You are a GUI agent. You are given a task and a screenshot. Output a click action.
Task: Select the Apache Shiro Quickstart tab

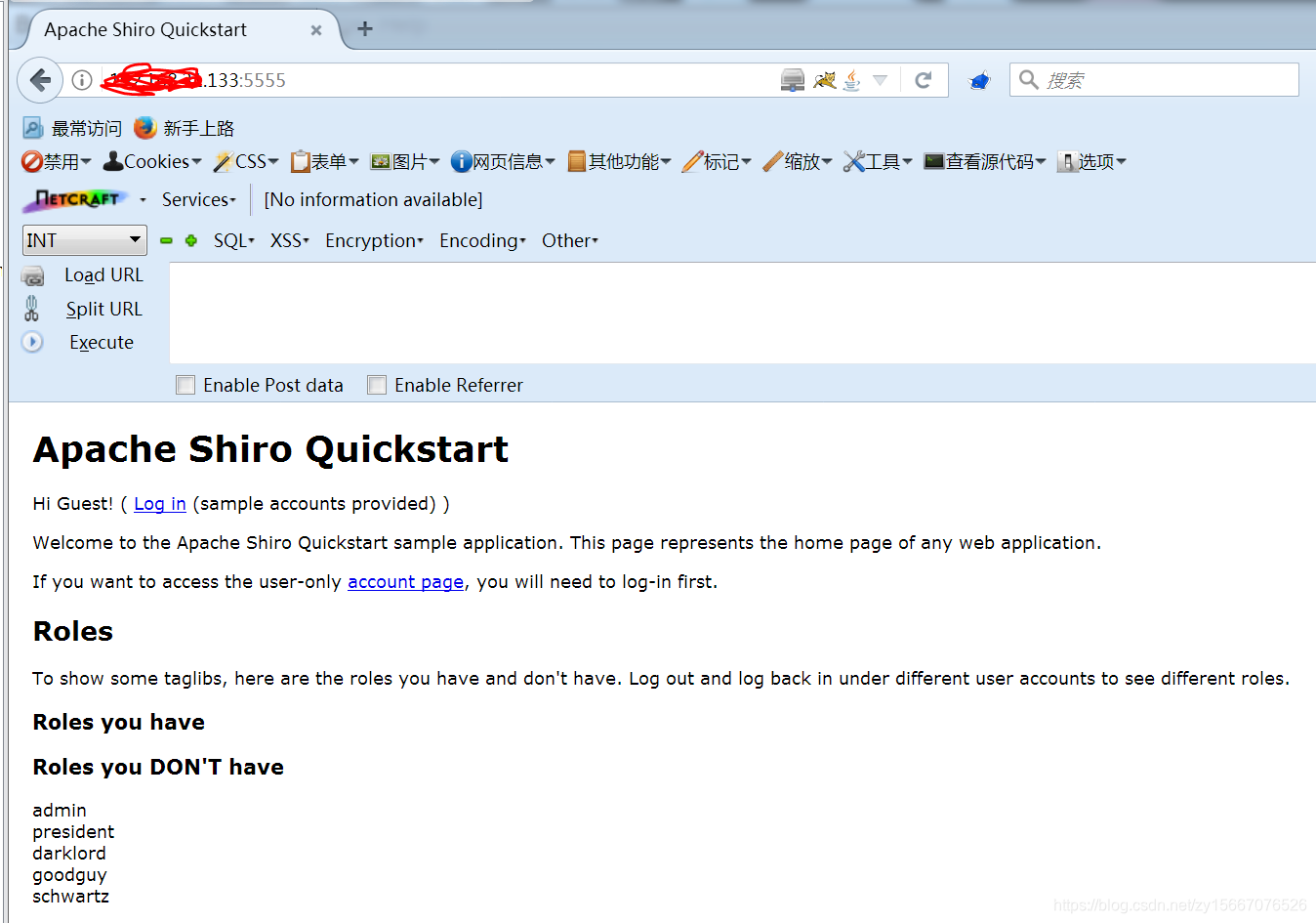click(176, 29)
